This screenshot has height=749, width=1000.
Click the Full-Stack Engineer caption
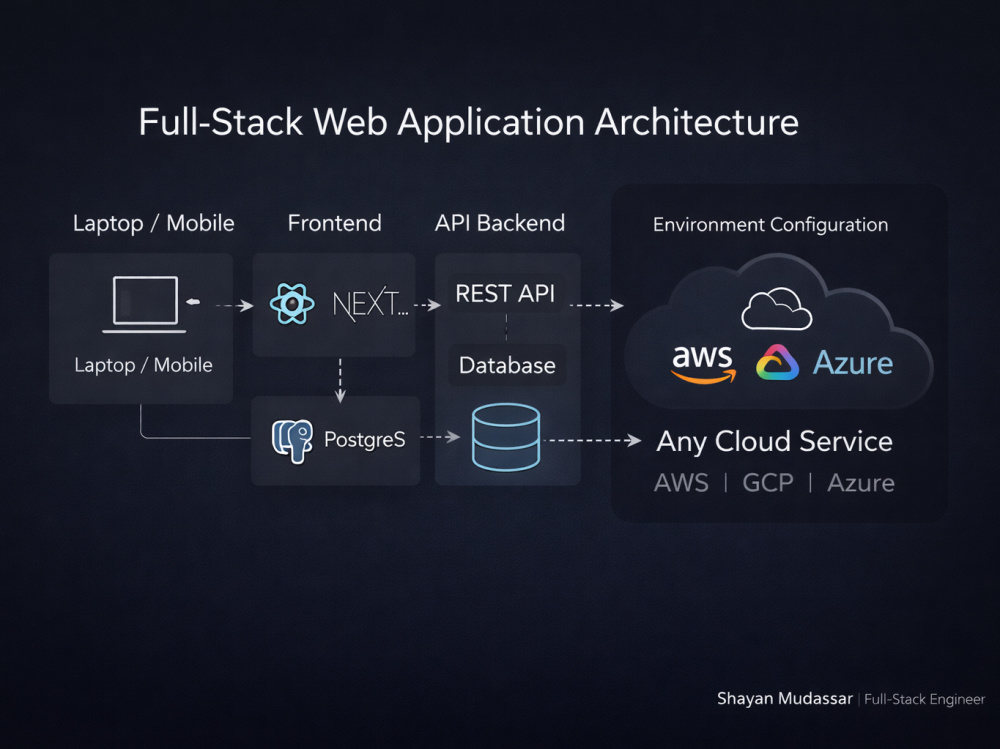[925, 699]
